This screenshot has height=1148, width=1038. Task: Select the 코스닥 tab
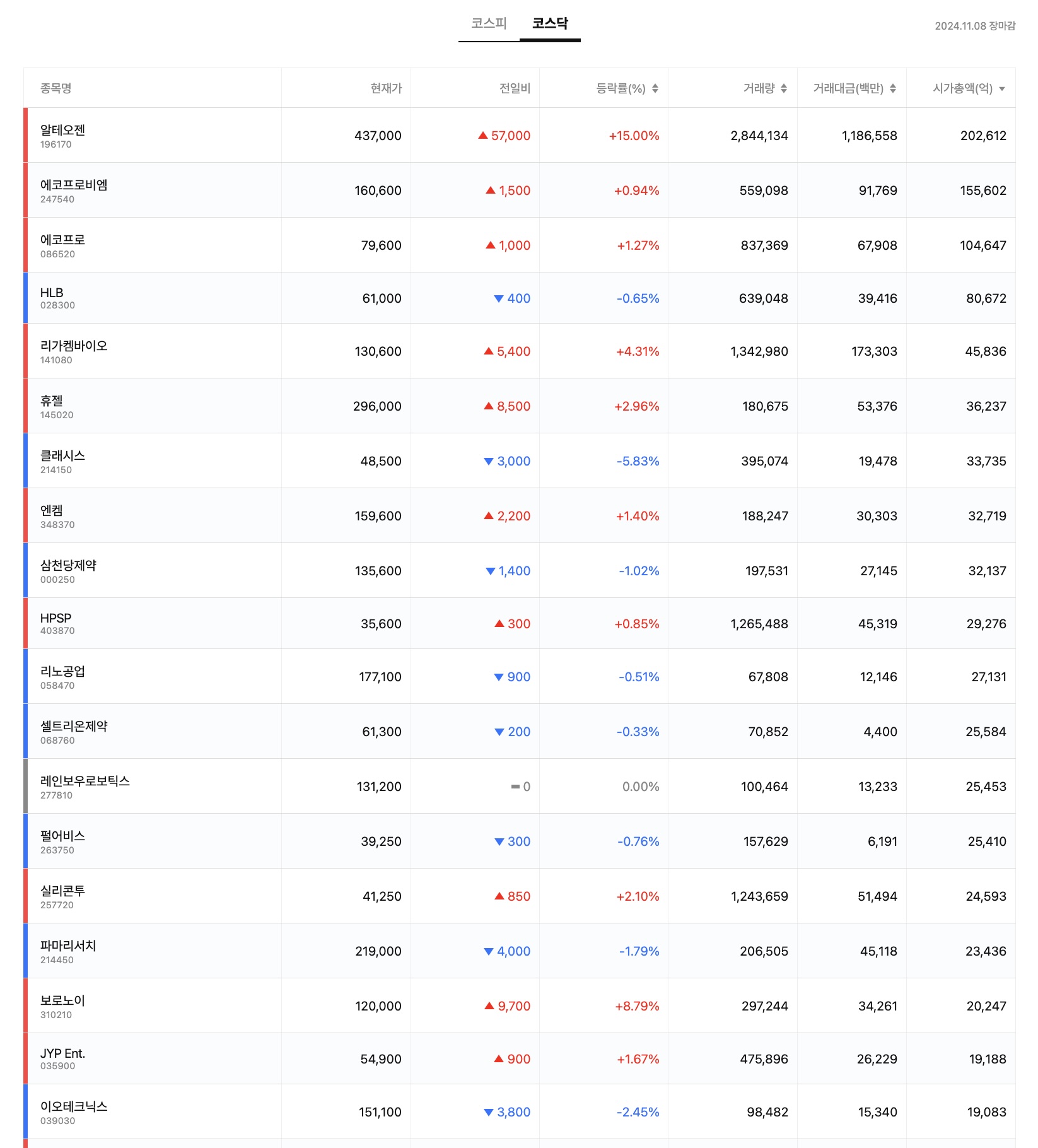point(550,23)
